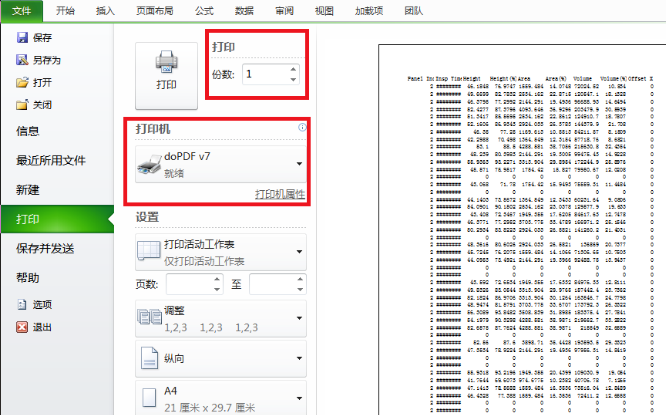Click the large 打印 printer button
This screenshot has height=415, width=666.
point(166,76)
